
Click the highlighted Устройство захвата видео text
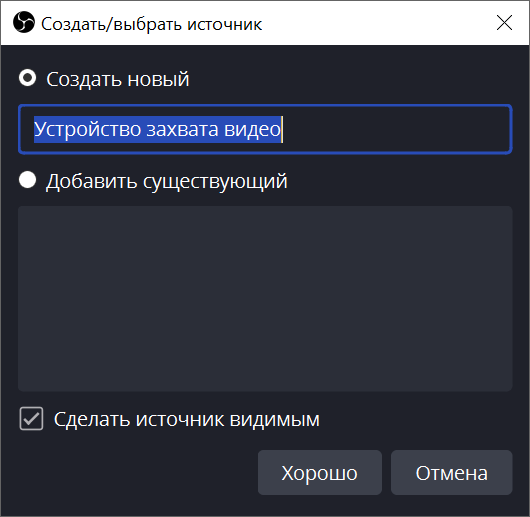[x=158, y=129]
